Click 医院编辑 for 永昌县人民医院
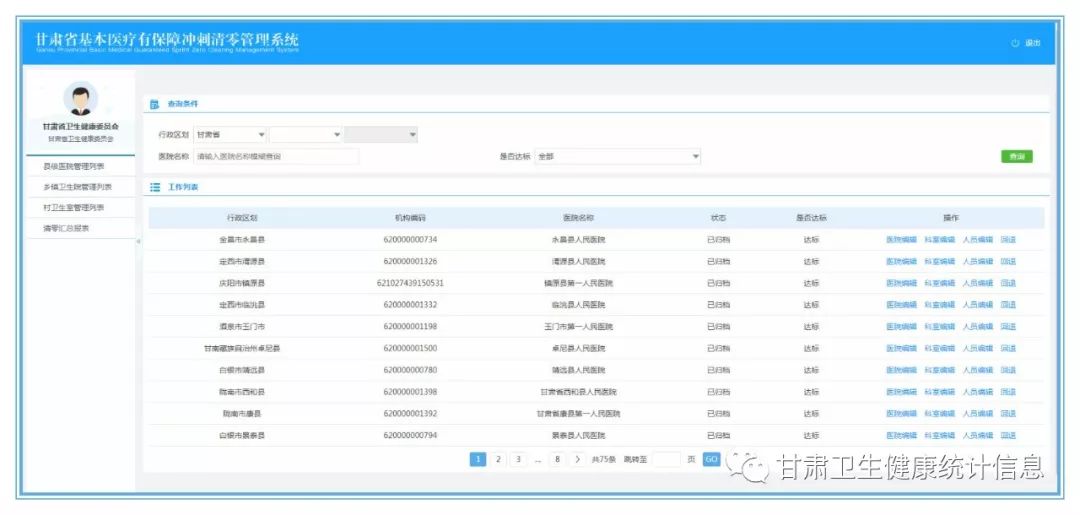This screenshot has width=1080, height=515. coord(901,240)
